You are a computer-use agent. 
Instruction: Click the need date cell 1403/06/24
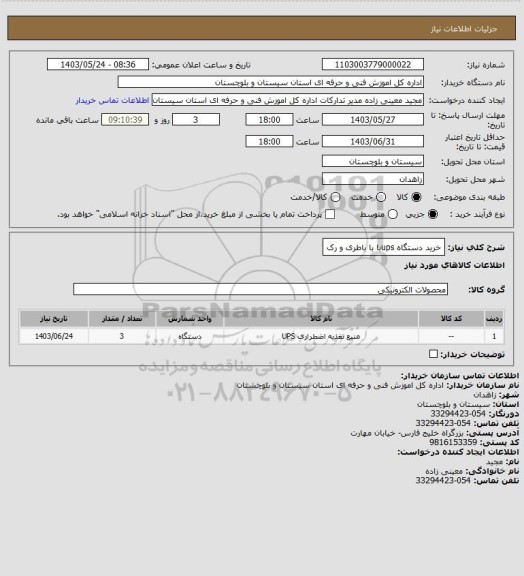(x=54, y=336)
